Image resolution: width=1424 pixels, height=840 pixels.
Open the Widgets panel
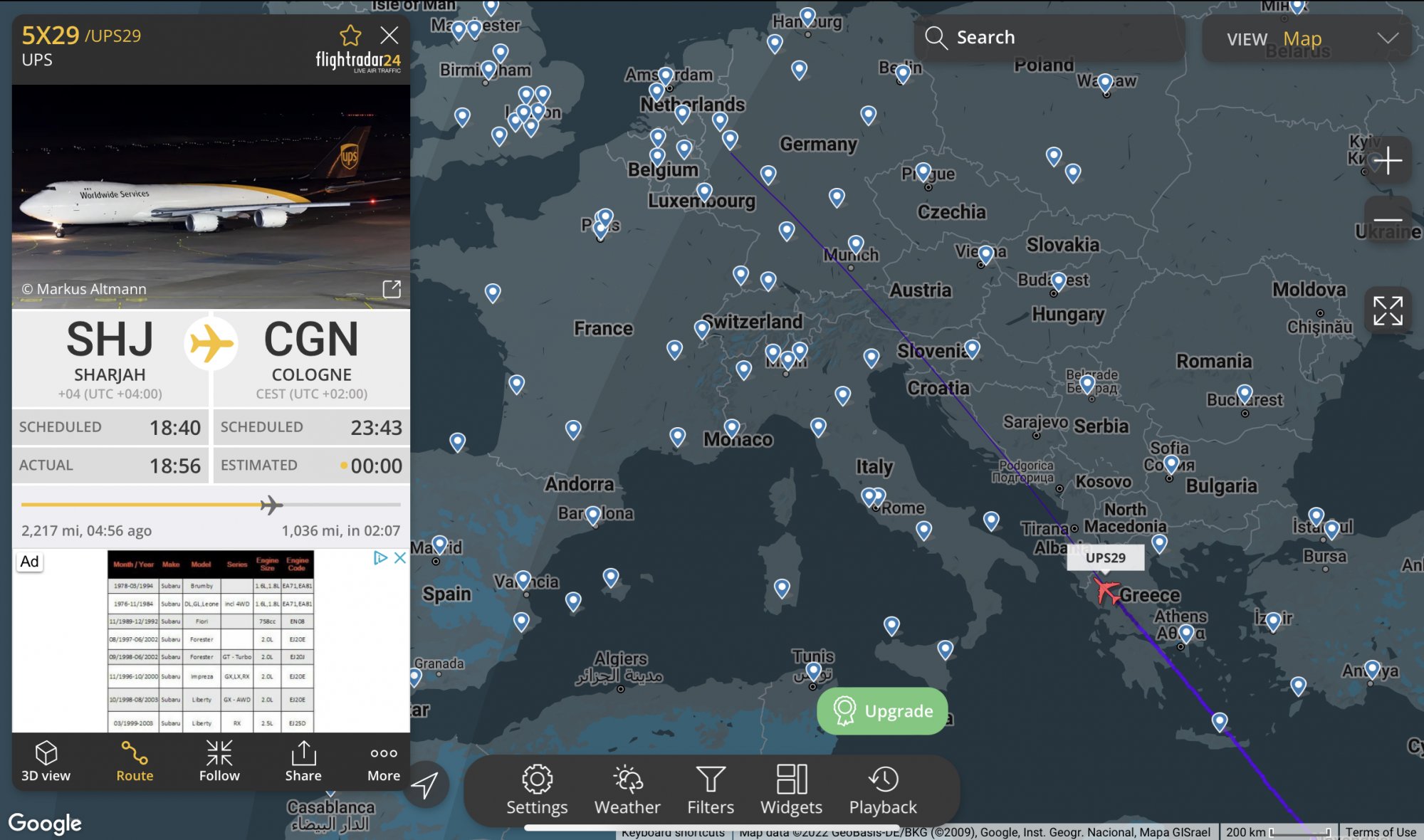(791, 790)
